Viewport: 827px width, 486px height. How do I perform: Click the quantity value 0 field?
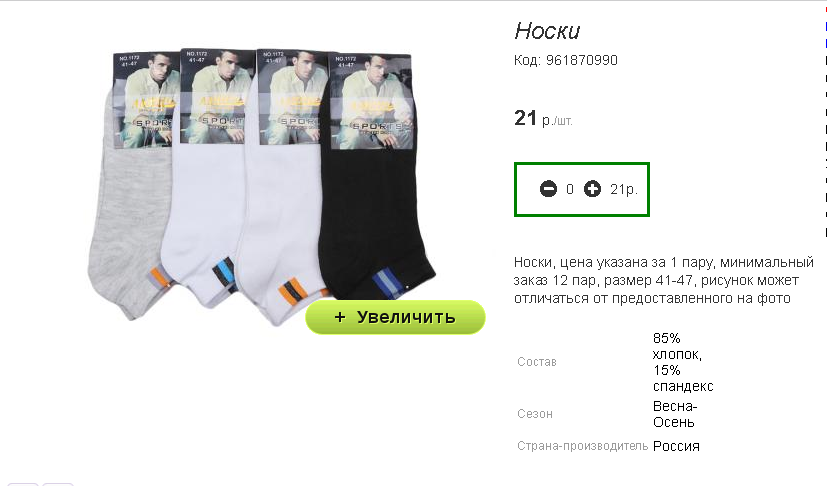(x=570, y=189)
